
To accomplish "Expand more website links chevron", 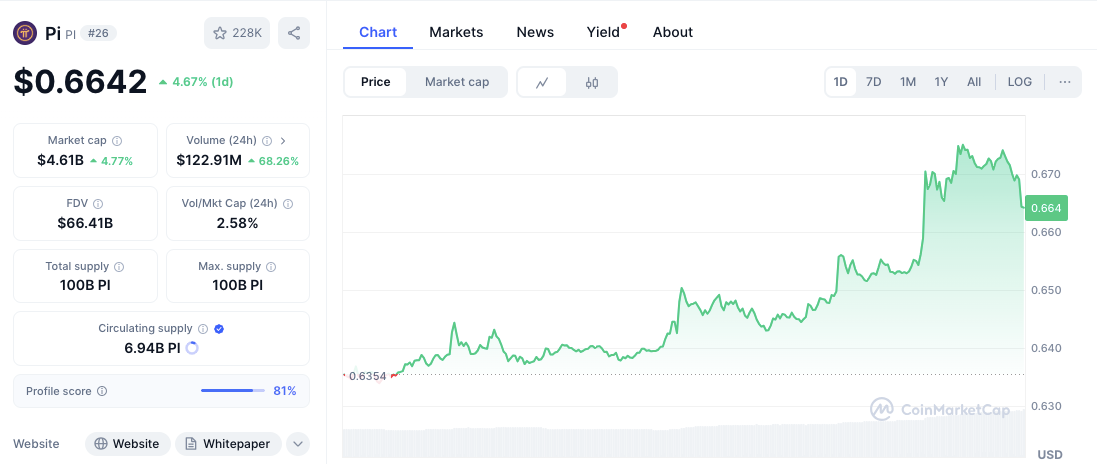I will coord(298,444).
